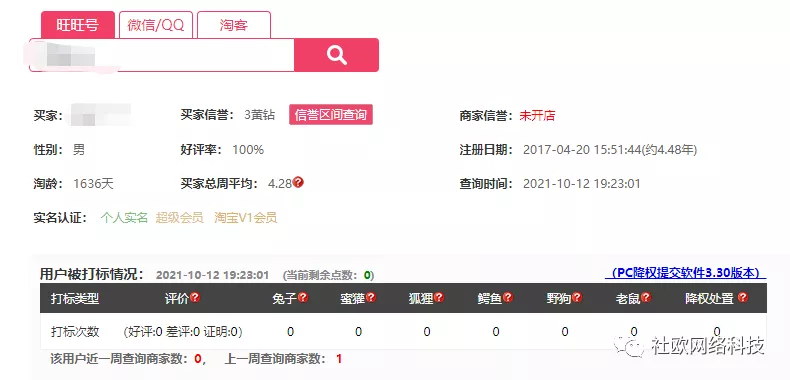Screen dimensions: 790x380
Task: Click the 野狗 column count 0
Action: (565, 332)
